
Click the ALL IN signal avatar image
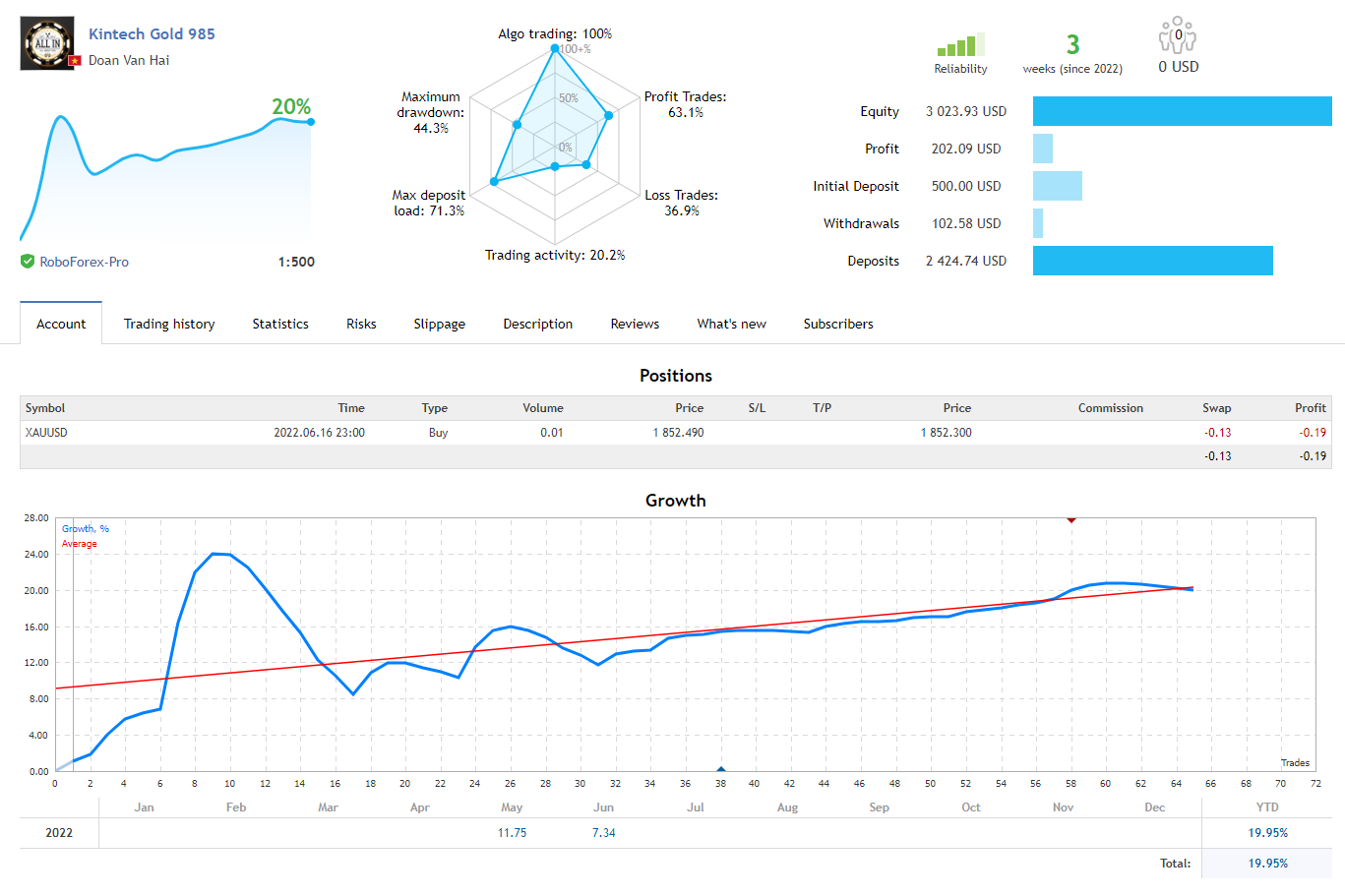(x=47, y=43)
